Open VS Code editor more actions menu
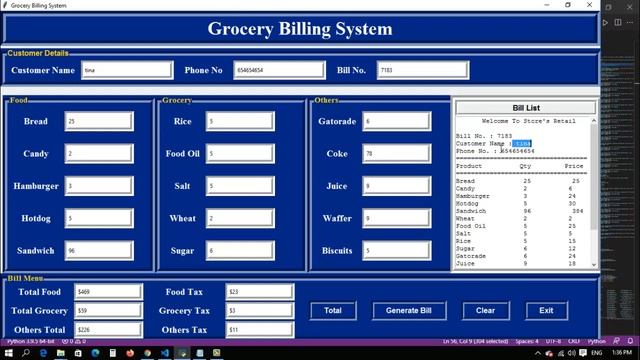The height and width of the screenshot is (360, 640). tap(630, 22)
